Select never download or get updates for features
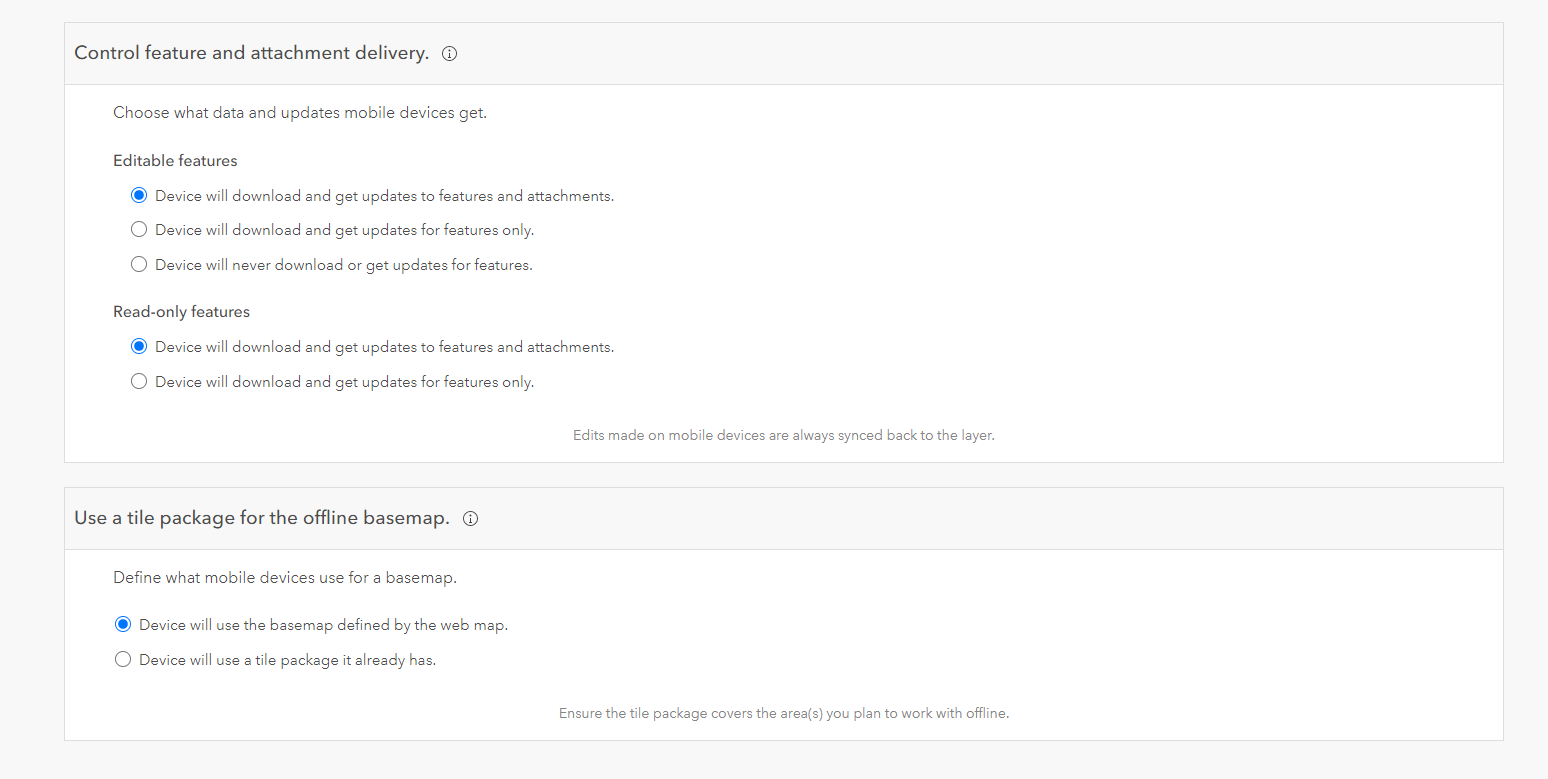Viewport: 1548px width, 779px height. point(139,264)
